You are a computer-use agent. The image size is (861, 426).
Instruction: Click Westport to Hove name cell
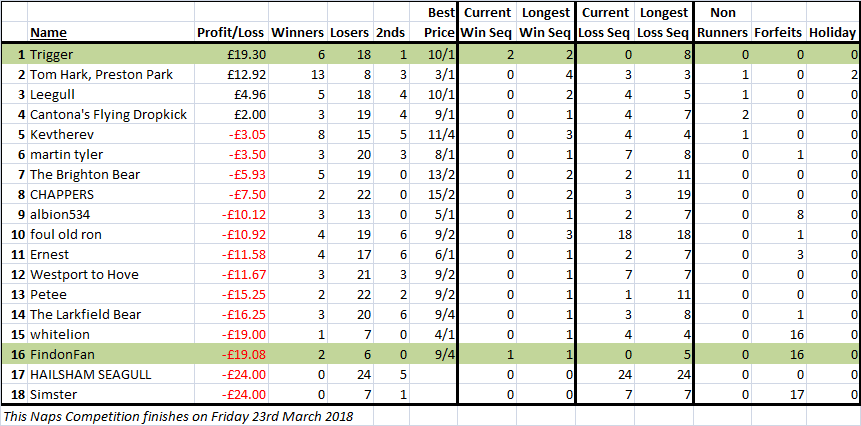click(x=111, y=275)
